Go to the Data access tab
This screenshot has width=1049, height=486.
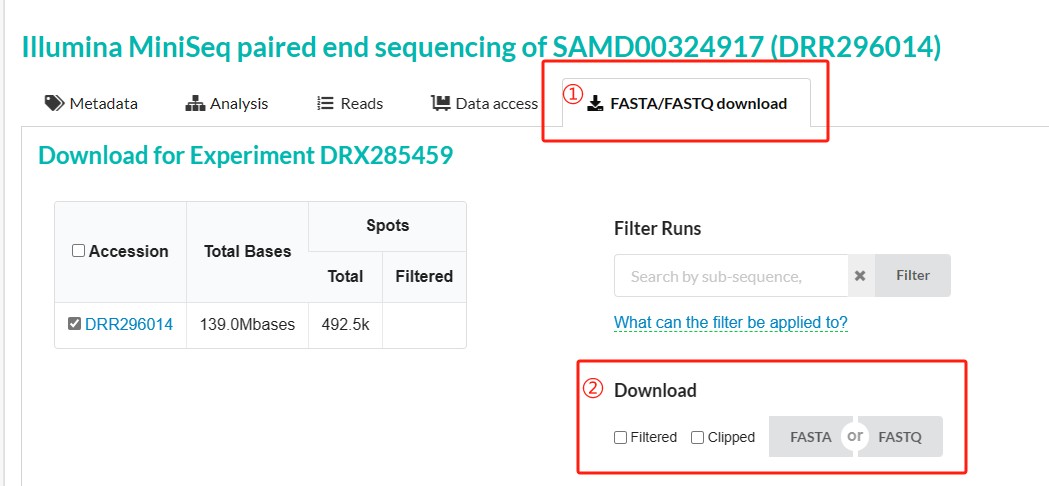[x=485, y=104]
